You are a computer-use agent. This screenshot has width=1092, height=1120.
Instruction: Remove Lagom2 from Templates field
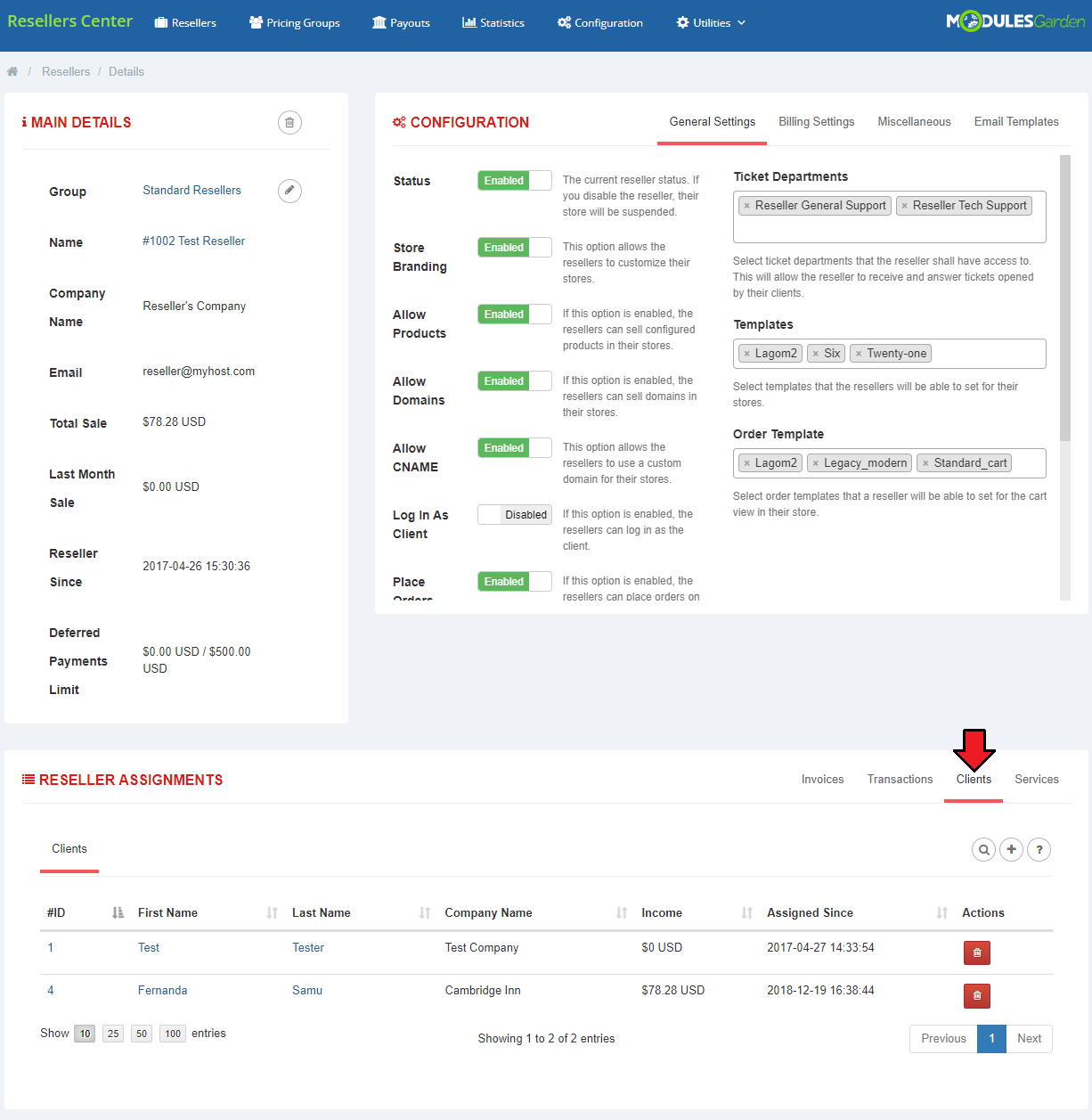pos(746,354)
